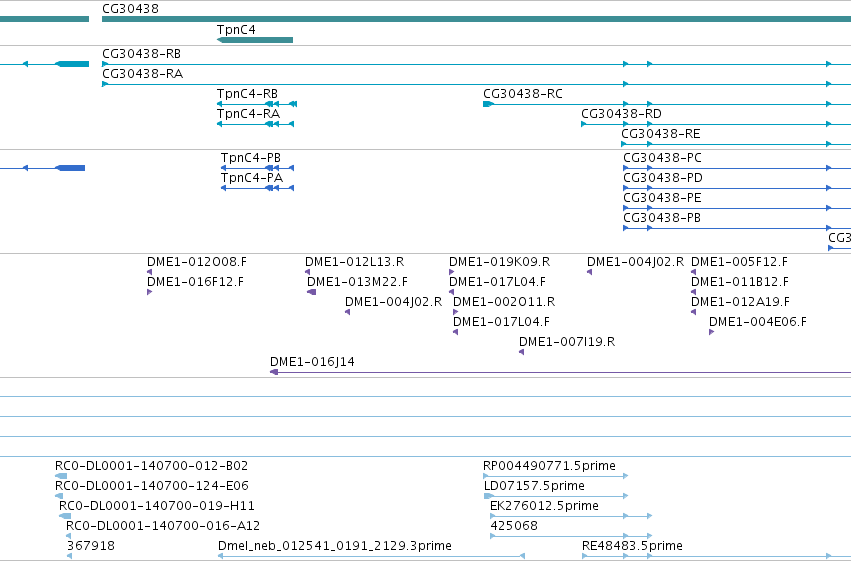Viewport: 851px width, 561px height.
Task: Click the CG30438-PB protein label
Action: click(662, 218)
